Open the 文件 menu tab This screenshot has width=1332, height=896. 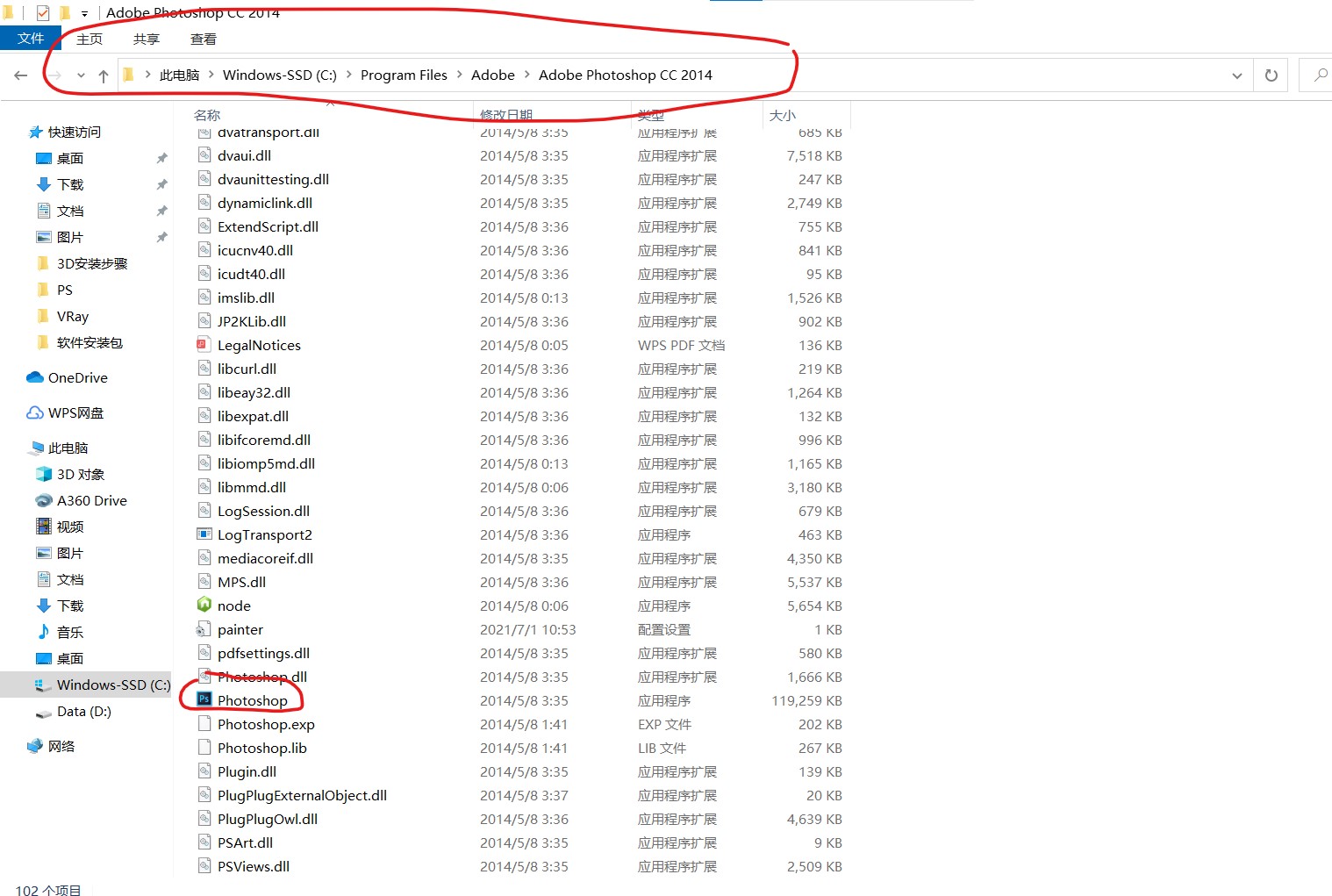[31, 39]
